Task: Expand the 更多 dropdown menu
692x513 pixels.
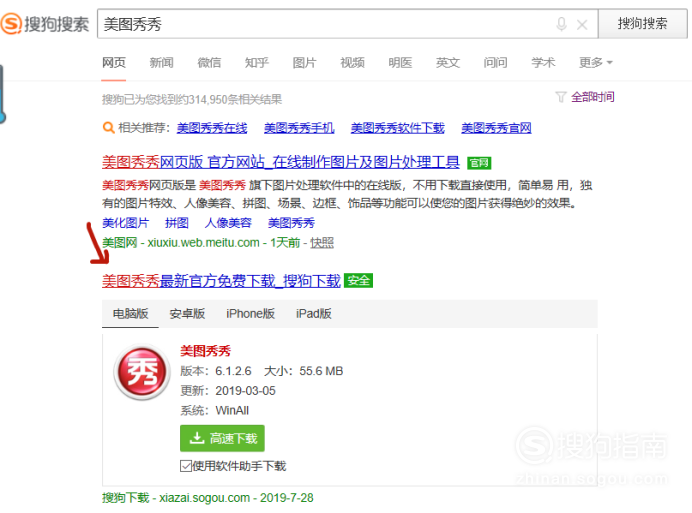Action: click(x=595, y=62)
